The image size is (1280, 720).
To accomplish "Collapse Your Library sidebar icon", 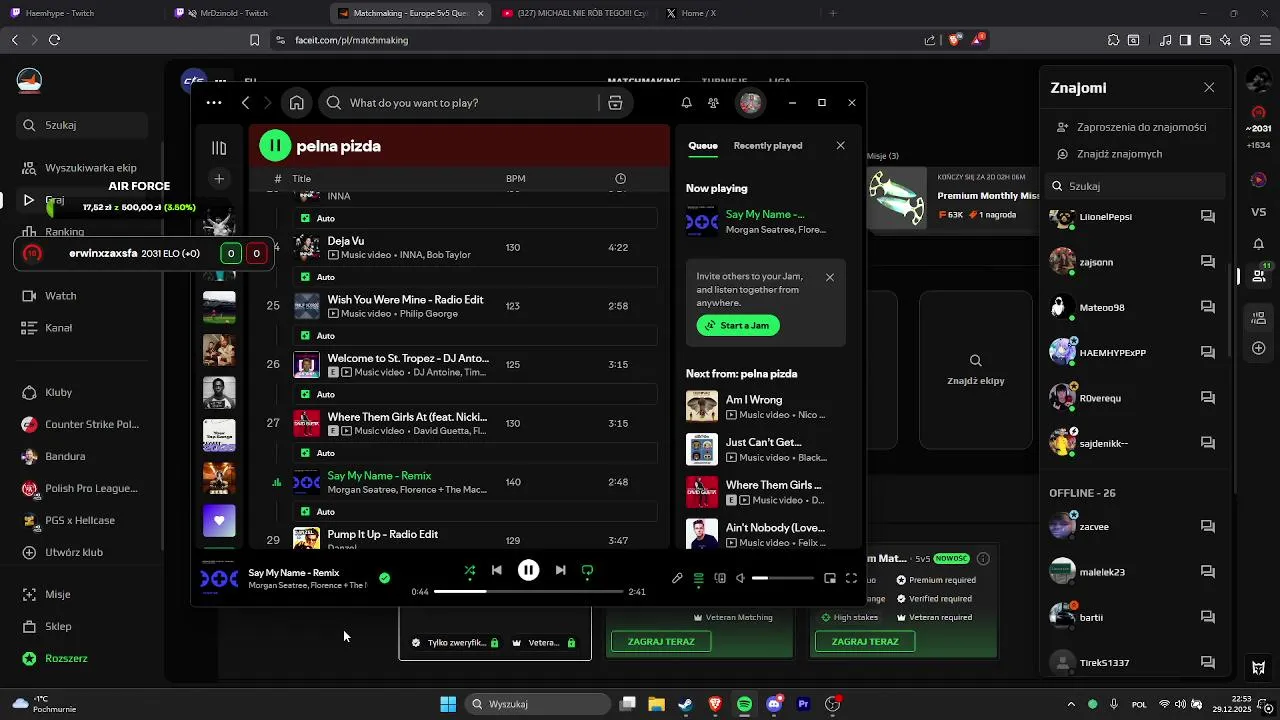I will click(x=219, y=148).
